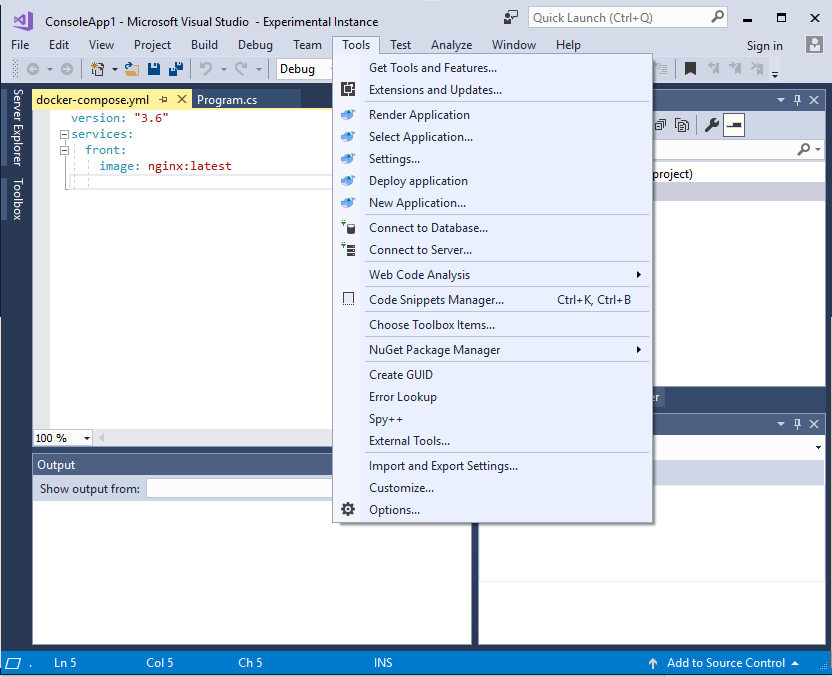Click the Open File folder icon
Screen dimensions: 832x677
tap(132, 69)
